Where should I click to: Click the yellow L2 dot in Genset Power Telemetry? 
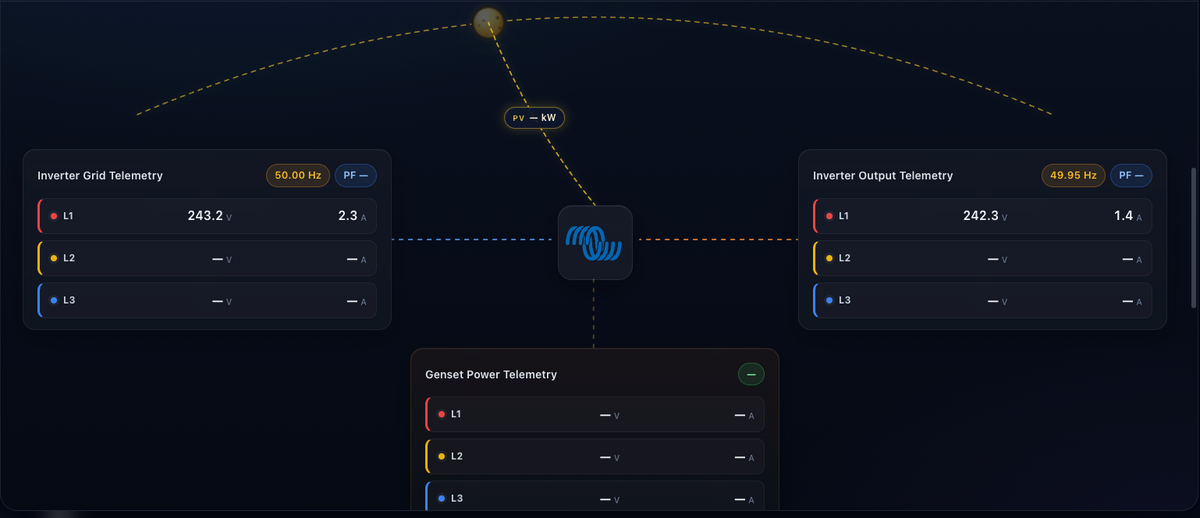coord(441,456)
